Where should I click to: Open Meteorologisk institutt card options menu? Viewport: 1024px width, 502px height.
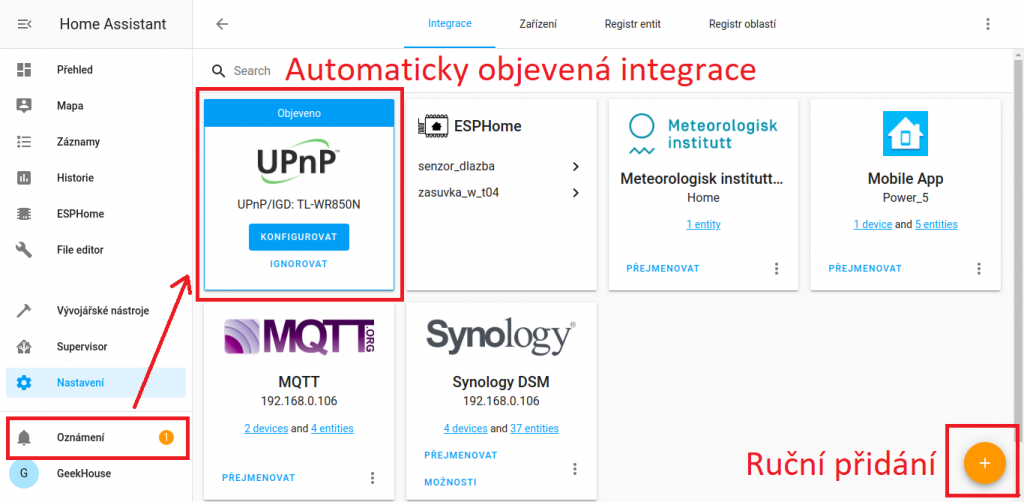pos(776,268)
